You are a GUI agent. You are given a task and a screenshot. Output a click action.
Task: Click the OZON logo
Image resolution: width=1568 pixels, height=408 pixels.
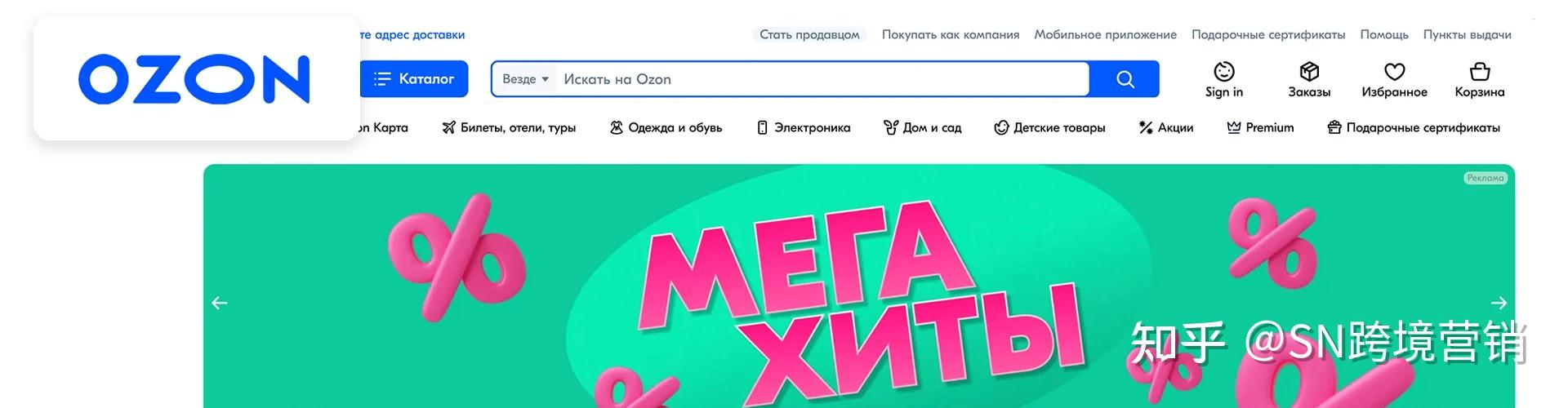coord(194,79)
